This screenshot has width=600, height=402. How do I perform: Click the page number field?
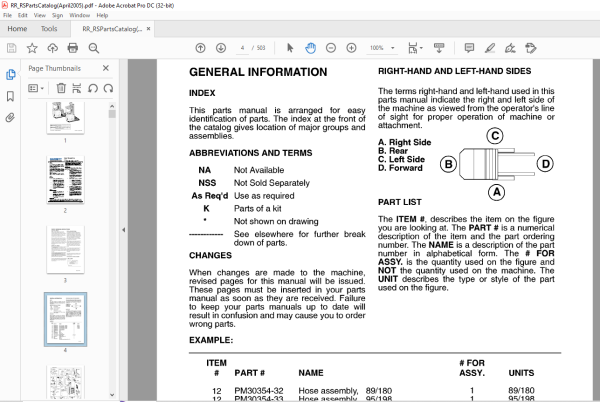point(242,48)
